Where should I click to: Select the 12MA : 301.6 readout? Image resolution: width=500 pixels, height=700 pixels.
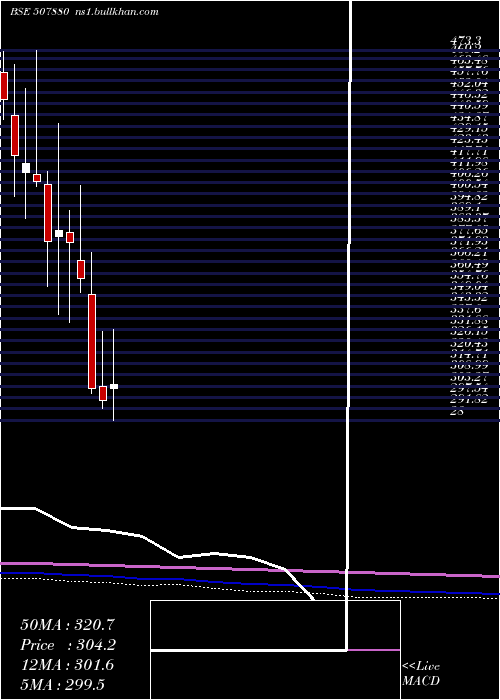tap(67, 665)
